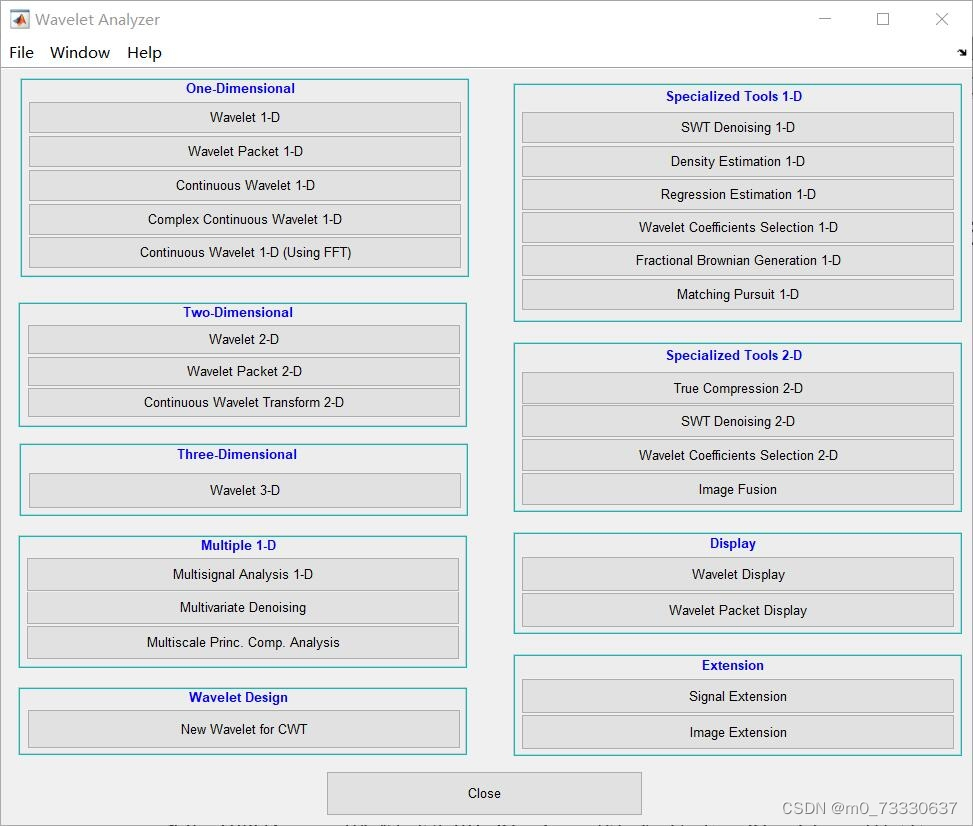Click the MATLAB logo icon in title bar
973x826 pixels.
19,19
